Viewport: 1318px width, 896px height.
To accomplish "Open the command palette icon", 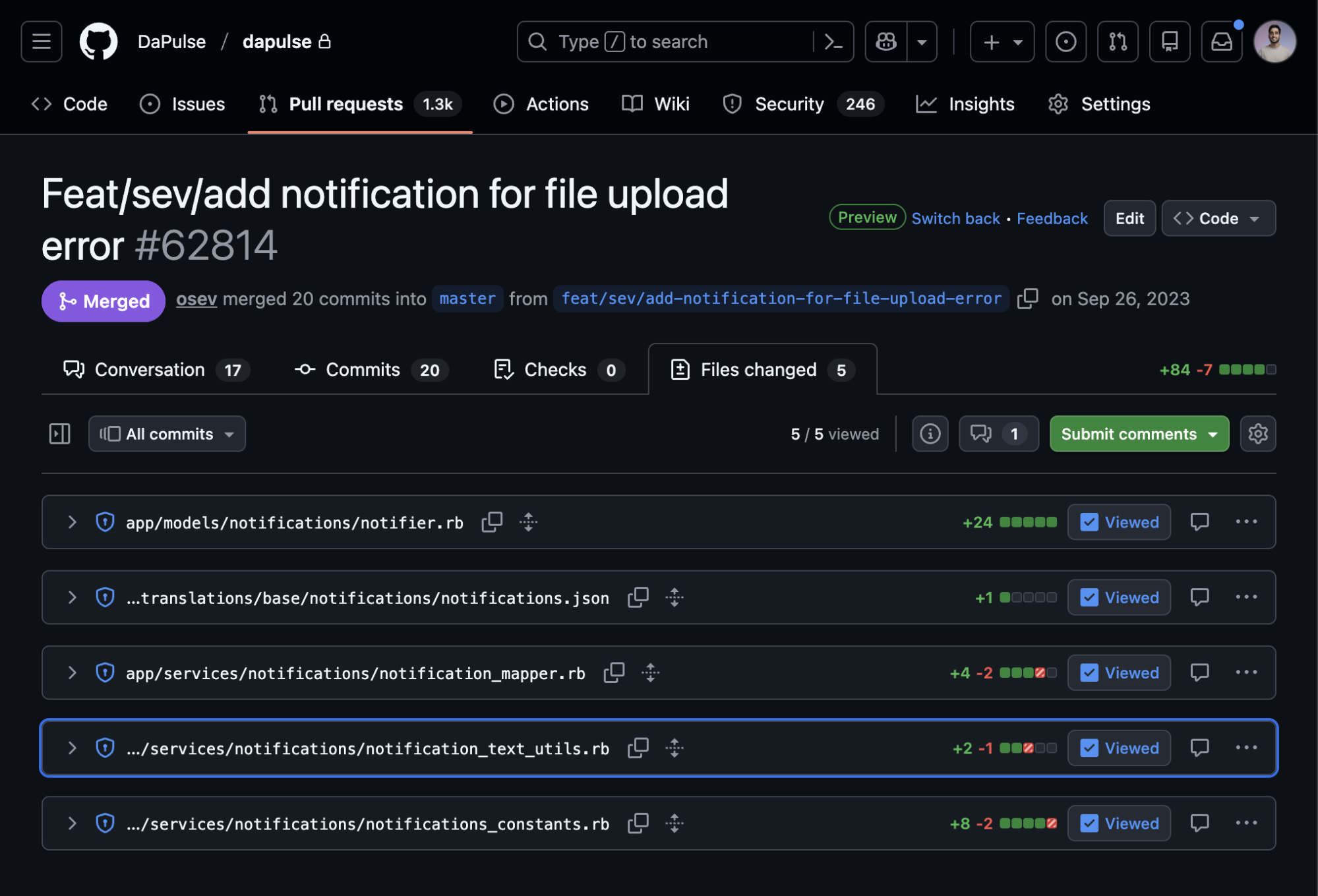I will point(833,42).
